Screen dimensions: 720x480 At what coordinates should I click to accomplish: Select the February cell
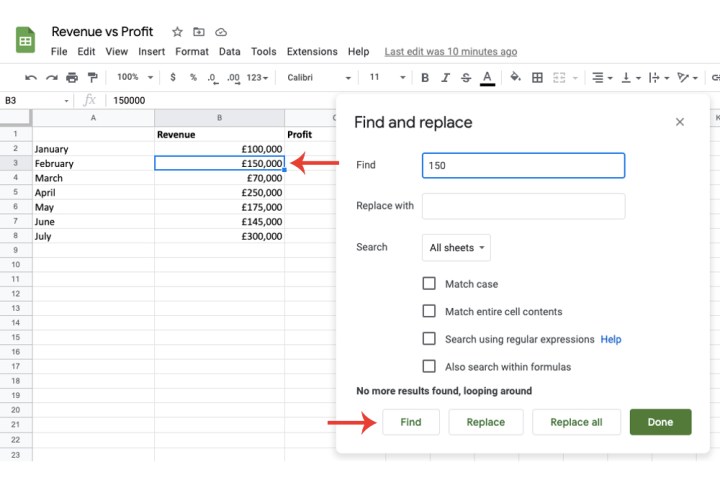tap(93, 163)
